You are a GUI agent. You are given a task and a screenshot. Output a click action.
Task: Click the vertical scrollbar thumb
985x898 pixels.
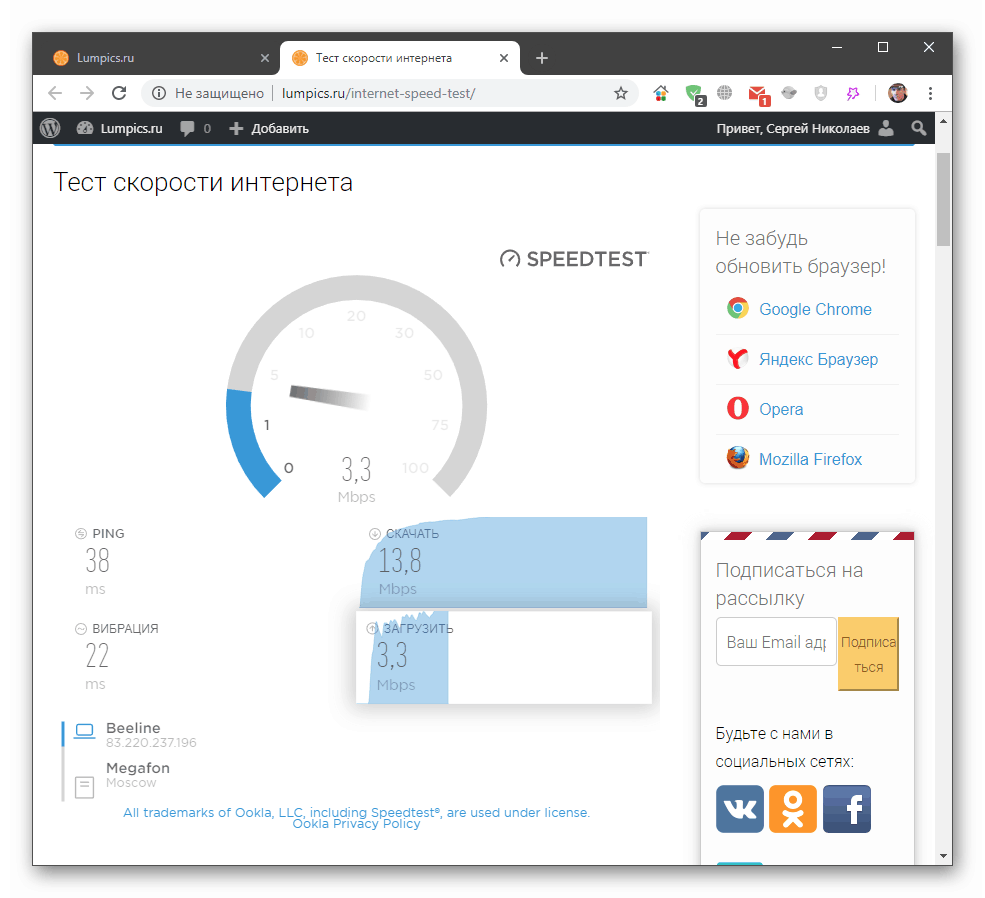pos(943,198)
